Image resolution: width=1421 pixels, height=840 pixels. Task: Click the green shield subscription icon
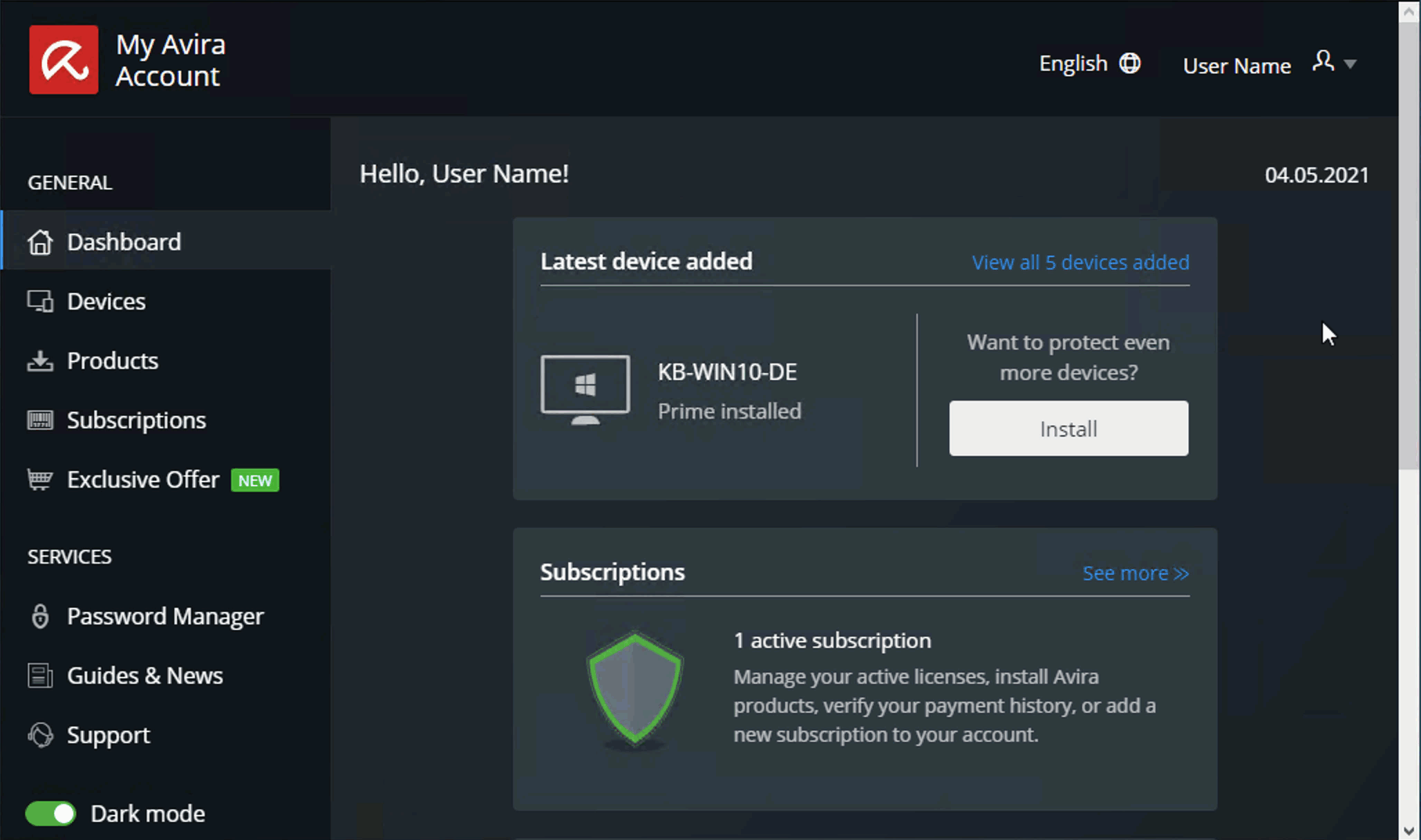click(x=634, y=689)
